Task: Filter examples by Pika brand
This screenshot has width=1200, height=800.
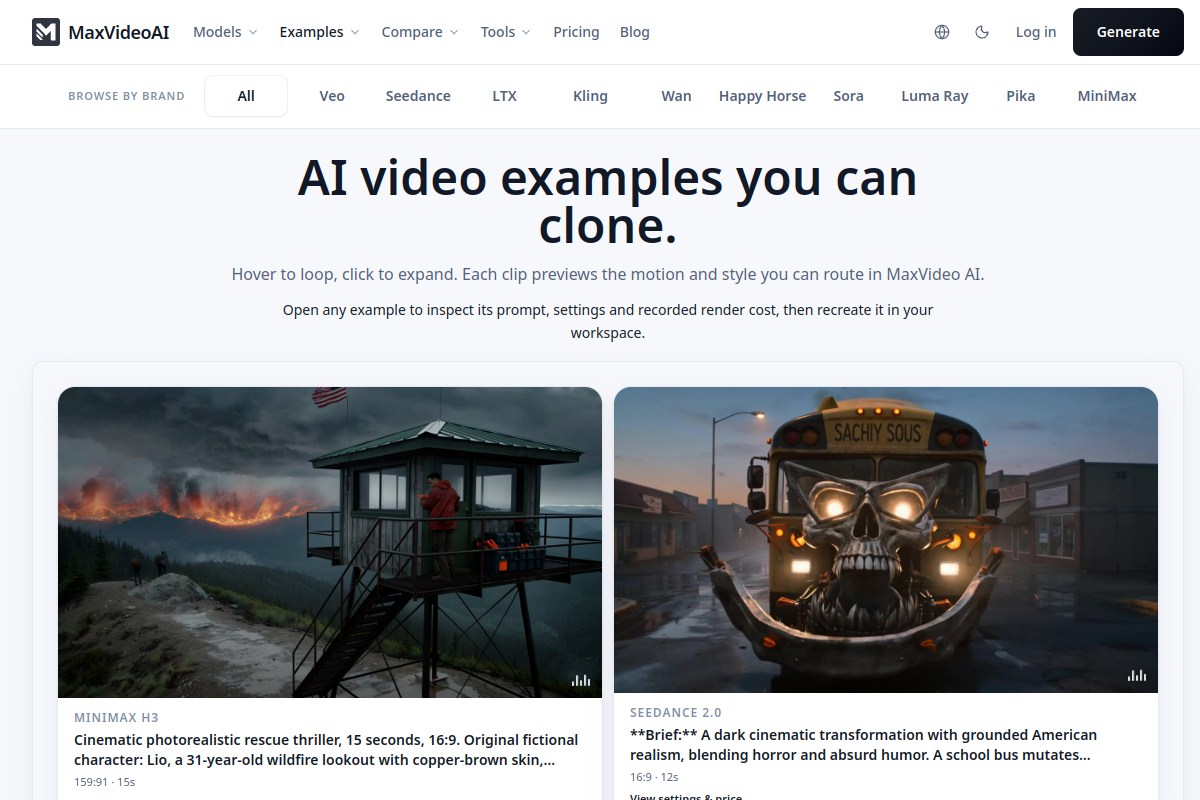Action: click(1021, 96)
